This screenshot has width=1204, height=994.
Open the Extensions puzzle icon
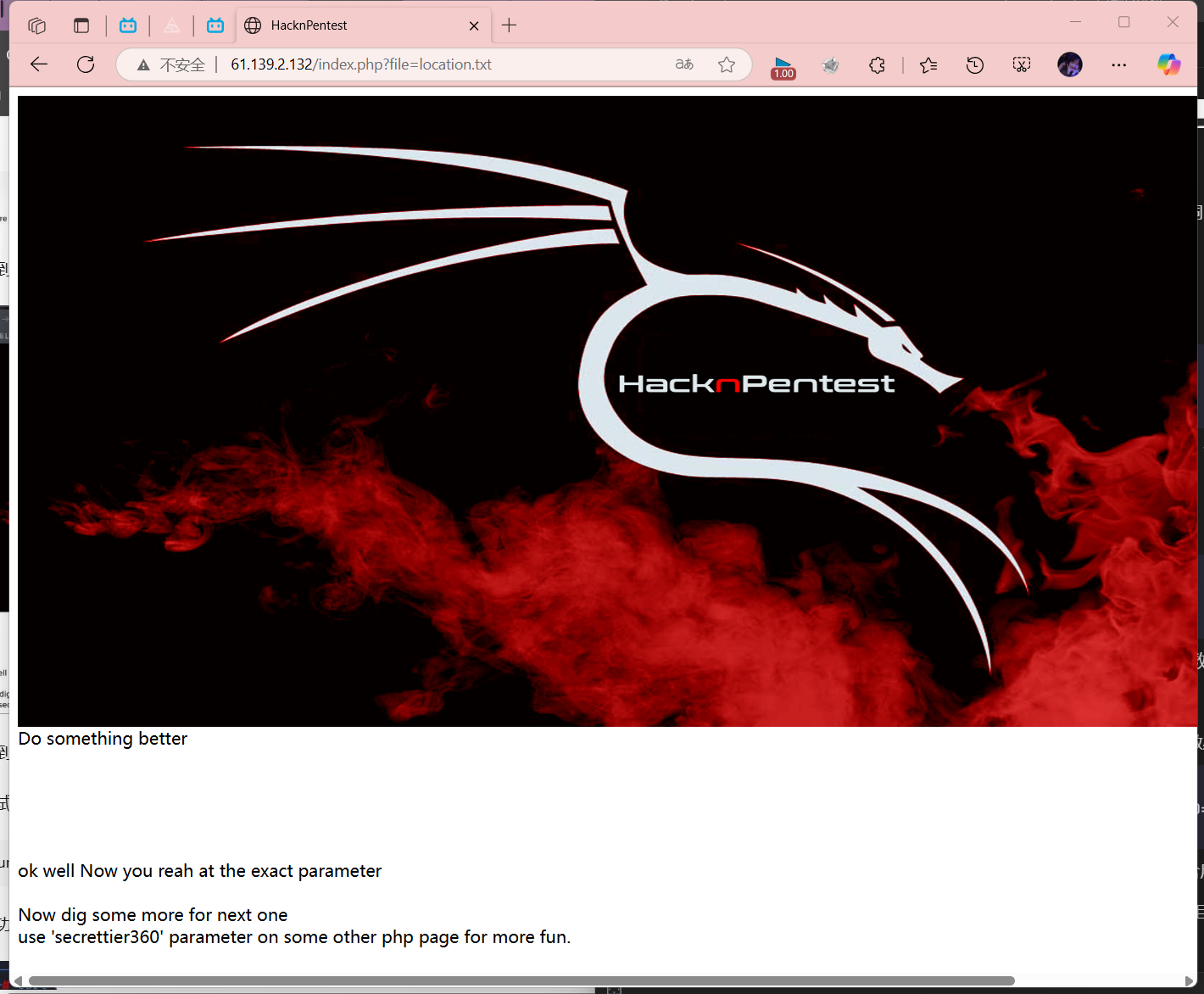[878, 64]
